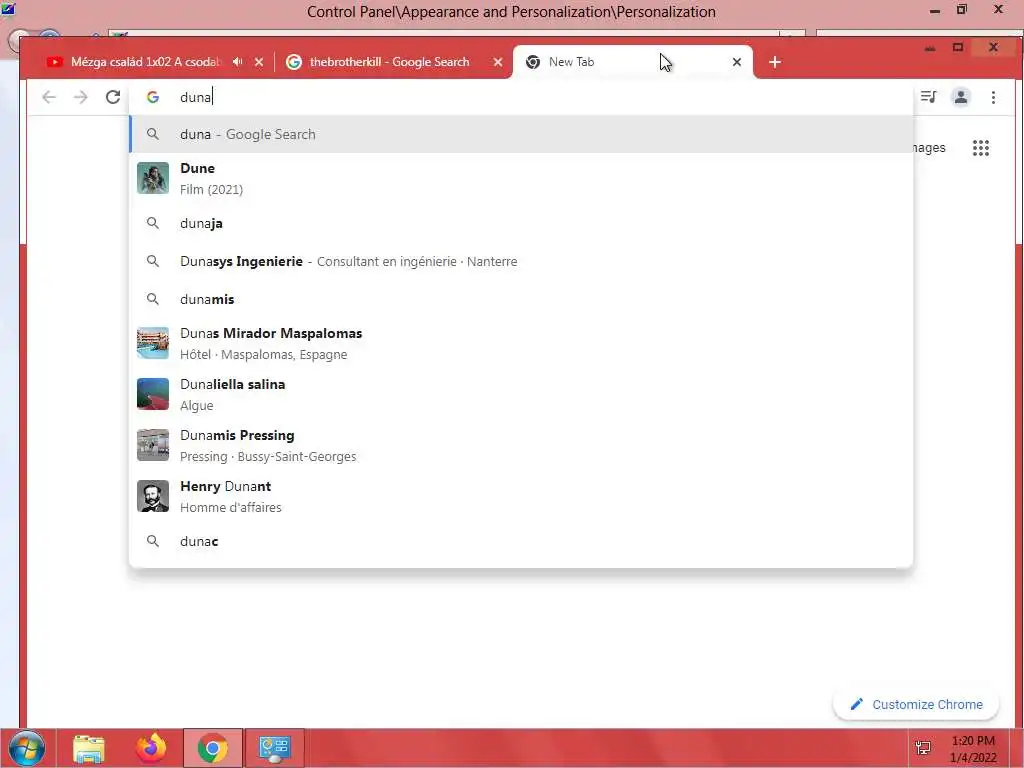Switch to thebrotherkill Google Search tab
This screenshot has height=768, width=1024.
click(389, 62)
